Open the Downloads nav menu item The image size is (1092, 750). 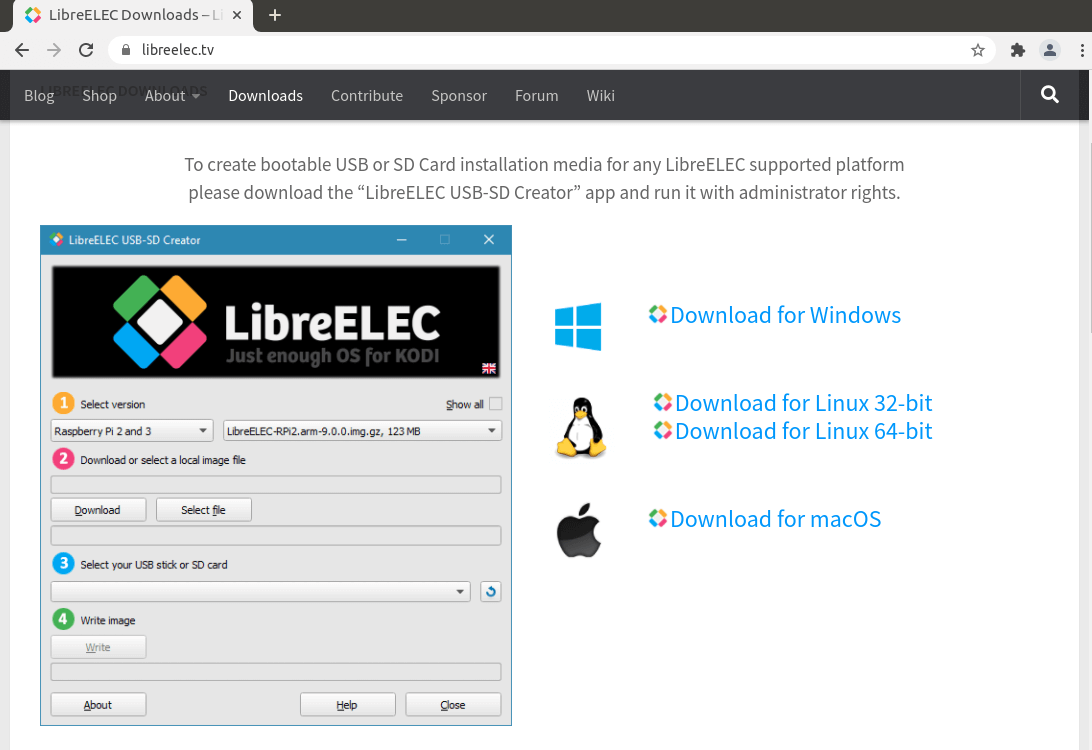point(265,96)
